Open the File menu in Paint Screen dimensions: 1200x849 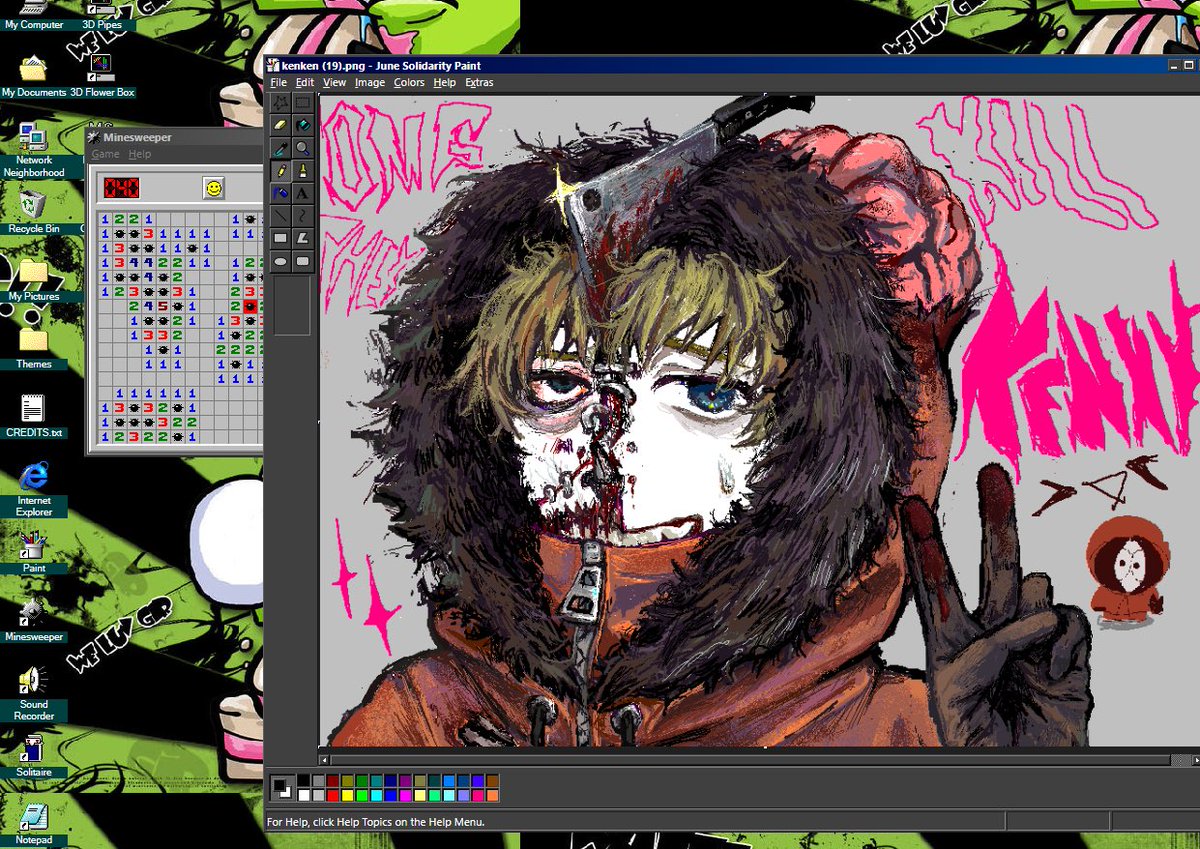pyautogui.click(x=278, y=82)
